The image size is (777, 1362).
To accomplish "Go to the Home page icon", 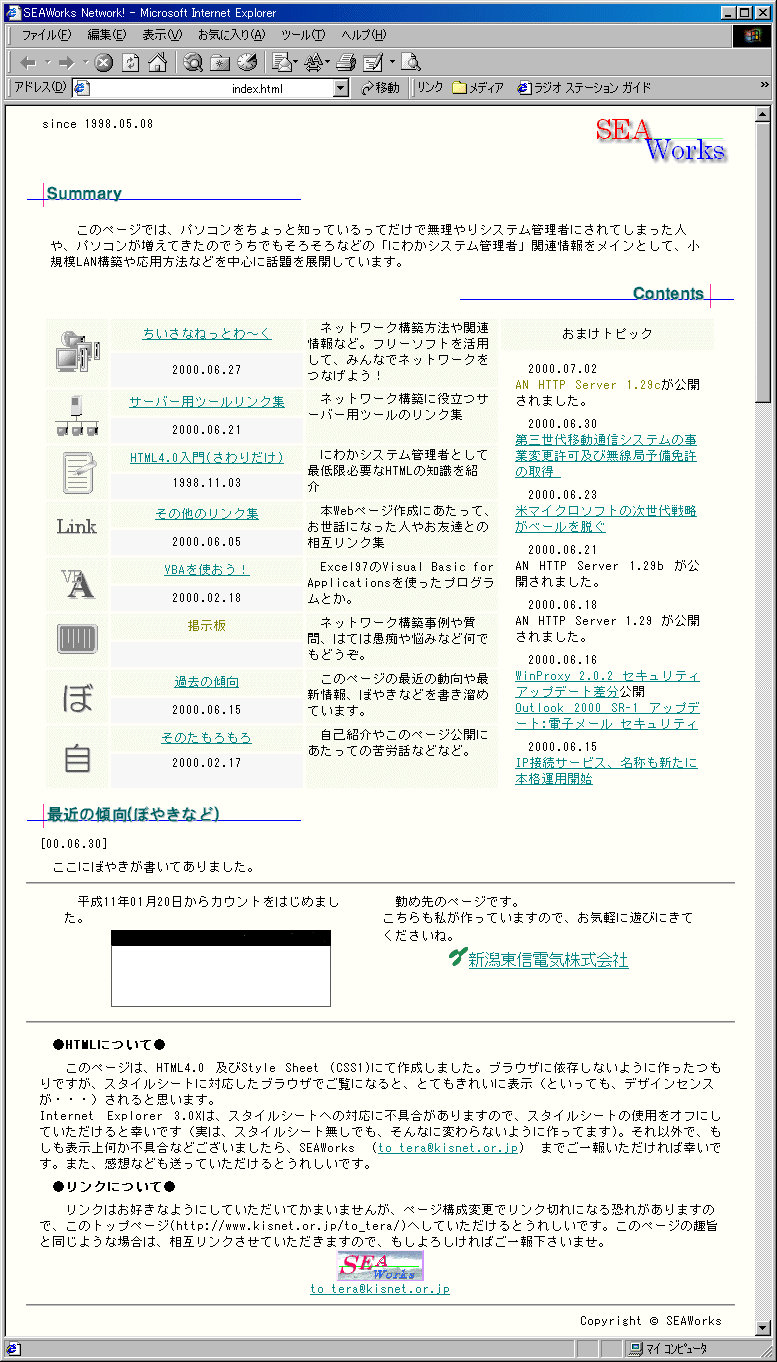I will point(157,63).
